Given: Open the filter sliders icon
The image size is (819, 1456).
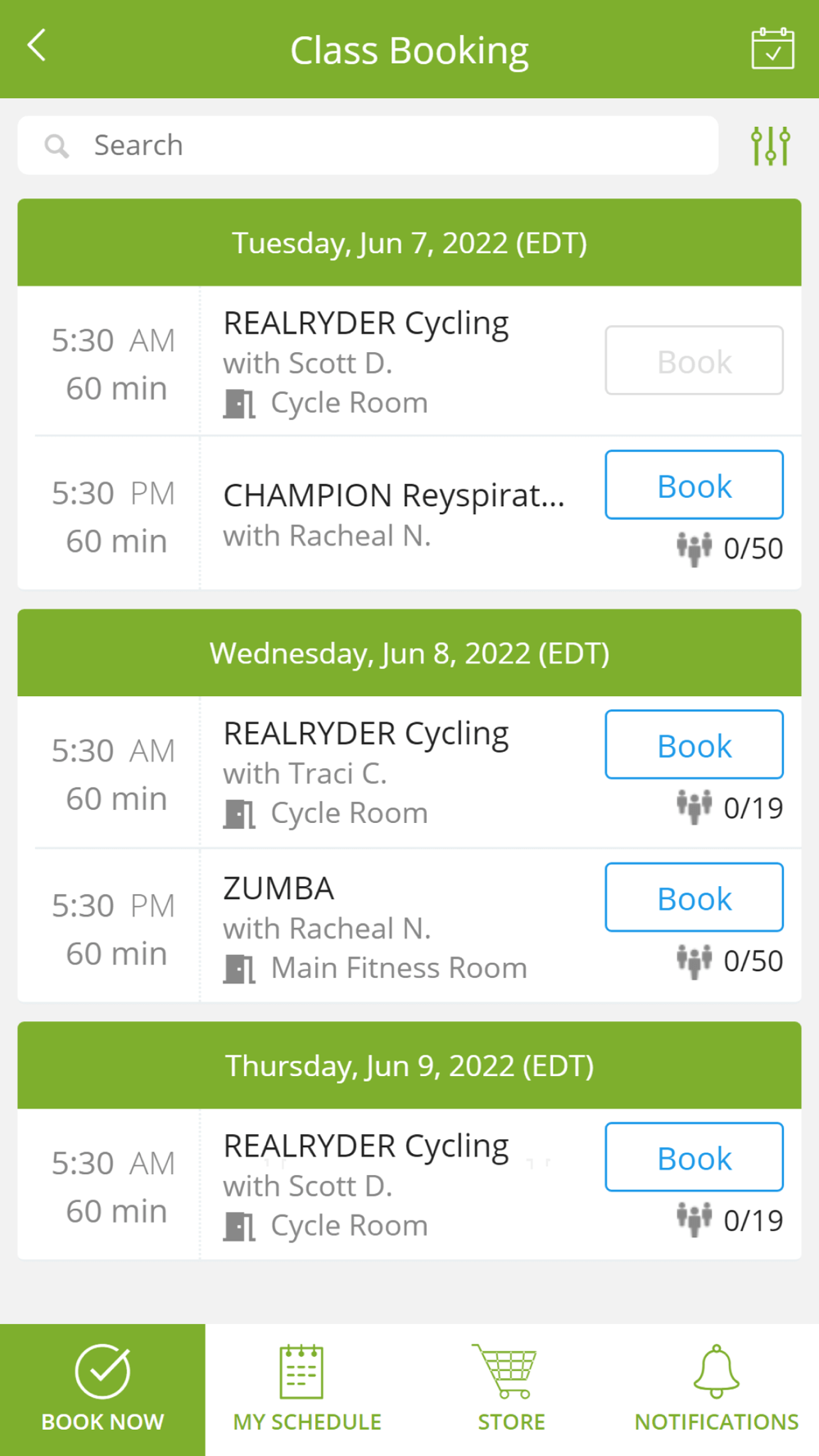Looking at the screenshot, I should point(771,146).
